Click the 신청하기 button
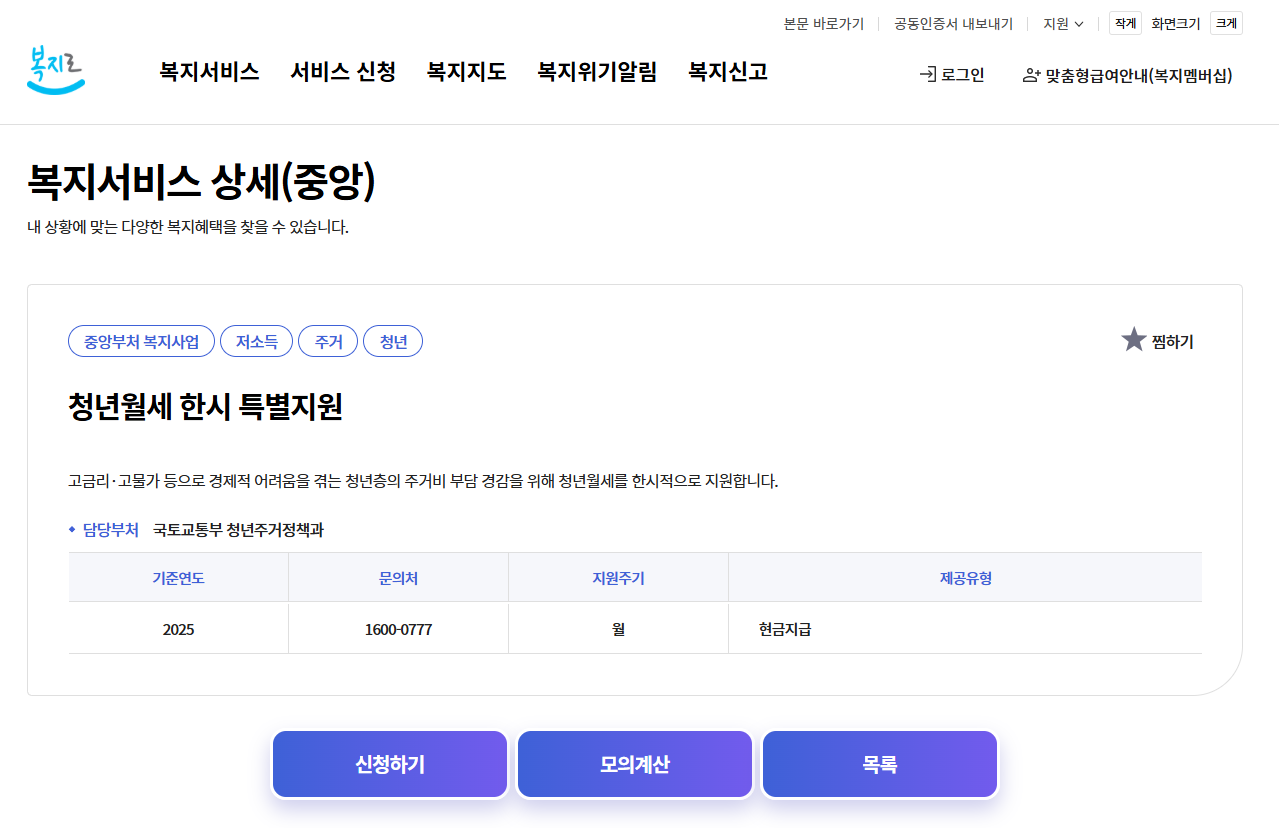This screenshot has width=1279, height=828. (x=389, y=763)
